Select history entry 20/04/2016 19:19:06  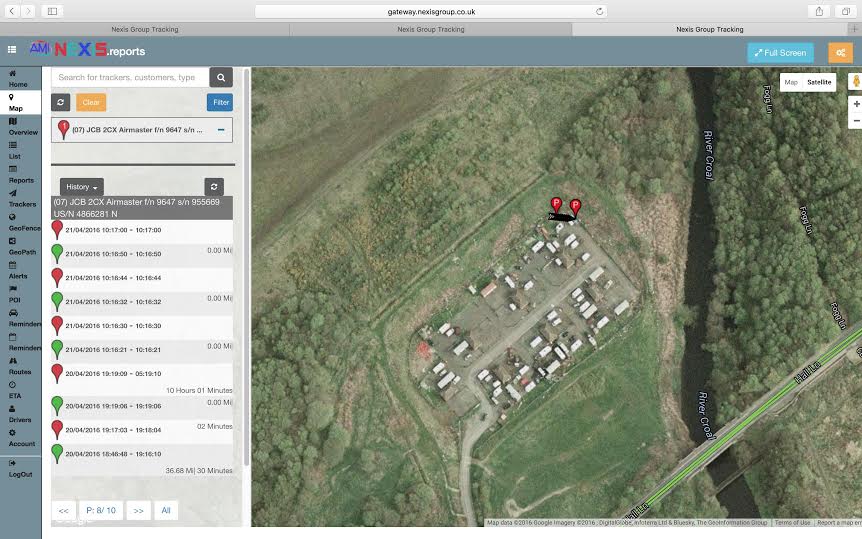click(x=142, y=406)
